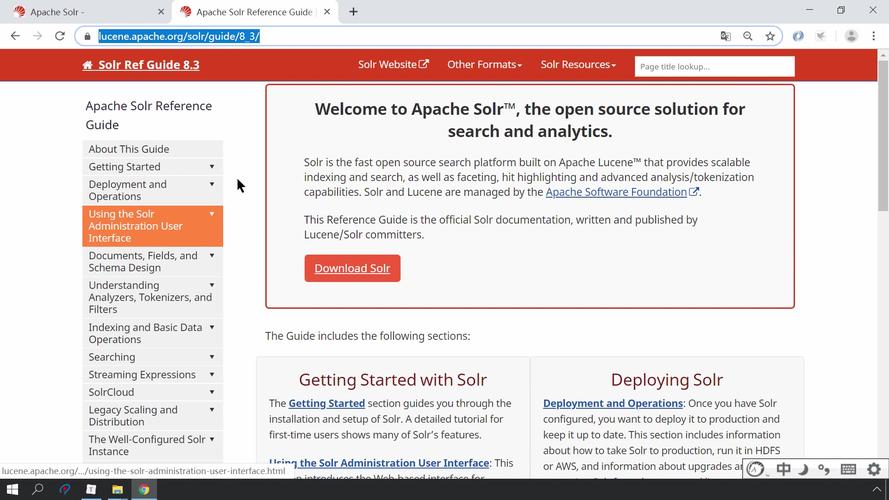The image size is (889, 500).
Task: Click the IME keyboard icon
Action: pyautogui.click(x=848, y=469)
